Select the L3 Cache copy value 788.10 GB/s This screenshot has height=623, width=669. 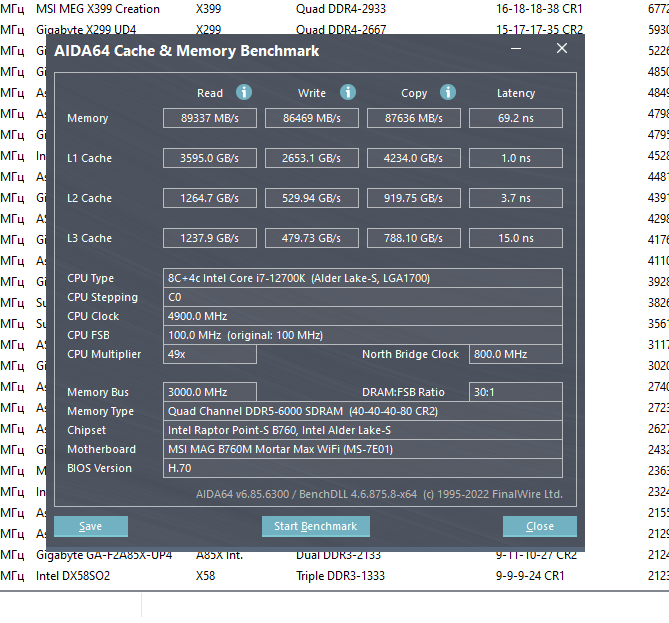pos(414,238)
